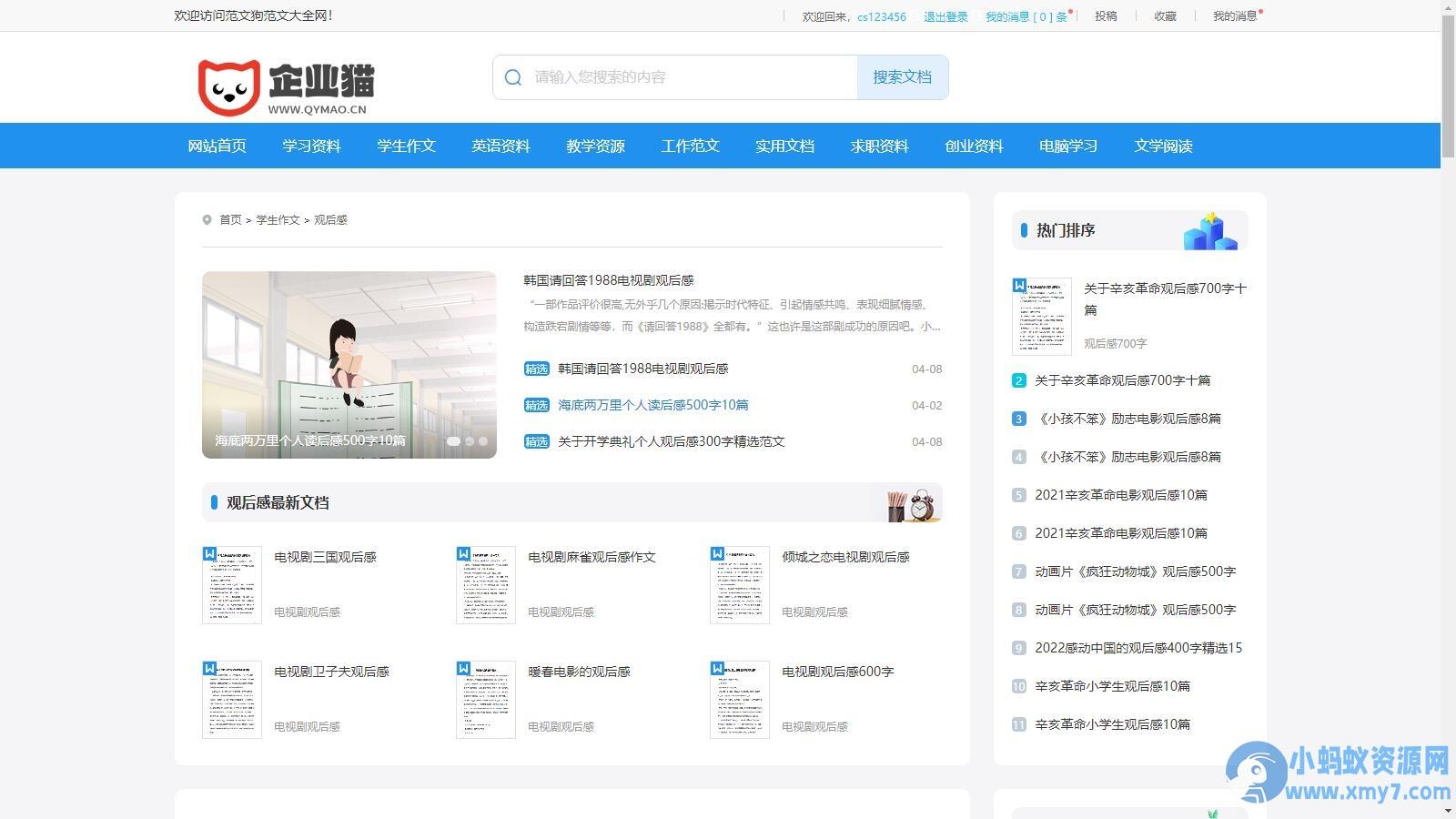Image resolution: width=1456 pixels, height=819 pixels.
Task: Open 暖春电影的观后感 title
Action: (x=580, y=672)
